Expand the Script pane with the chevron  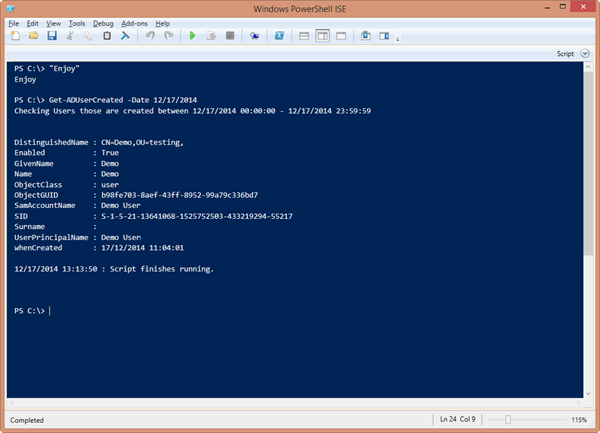click(x=585, y=54)
